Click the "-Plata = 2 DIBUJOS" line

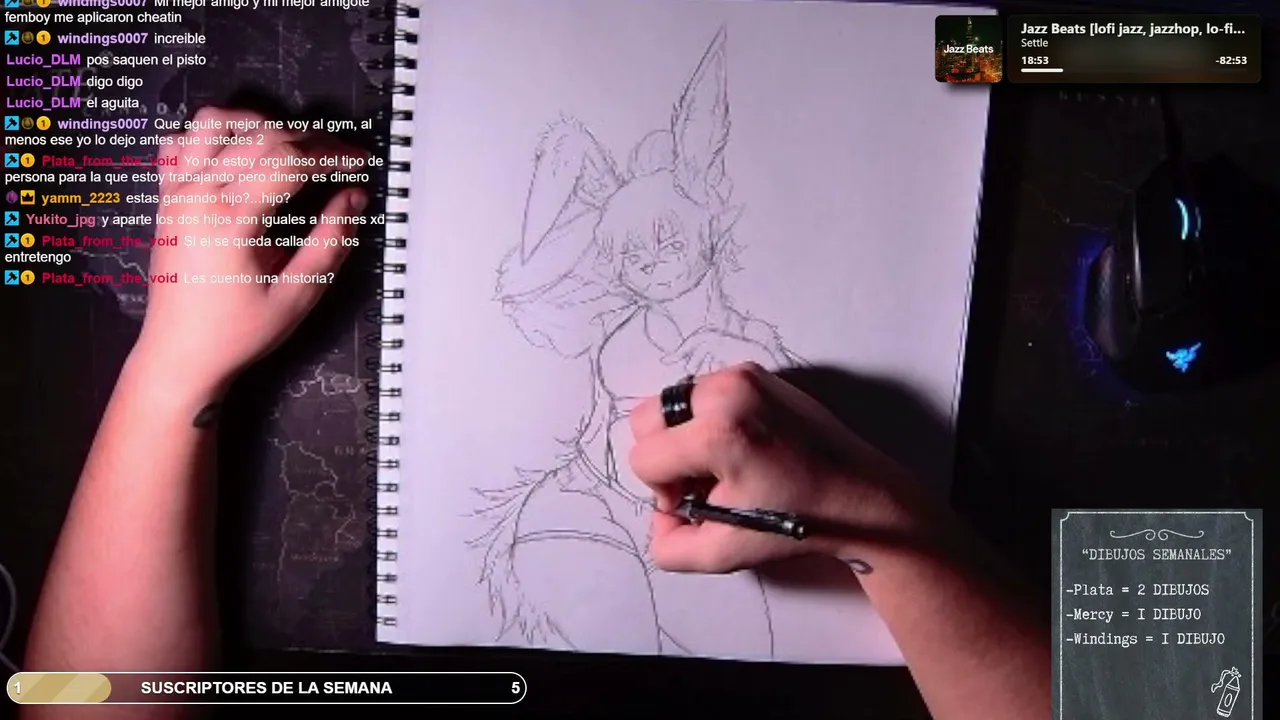[x=1138, y=590]
